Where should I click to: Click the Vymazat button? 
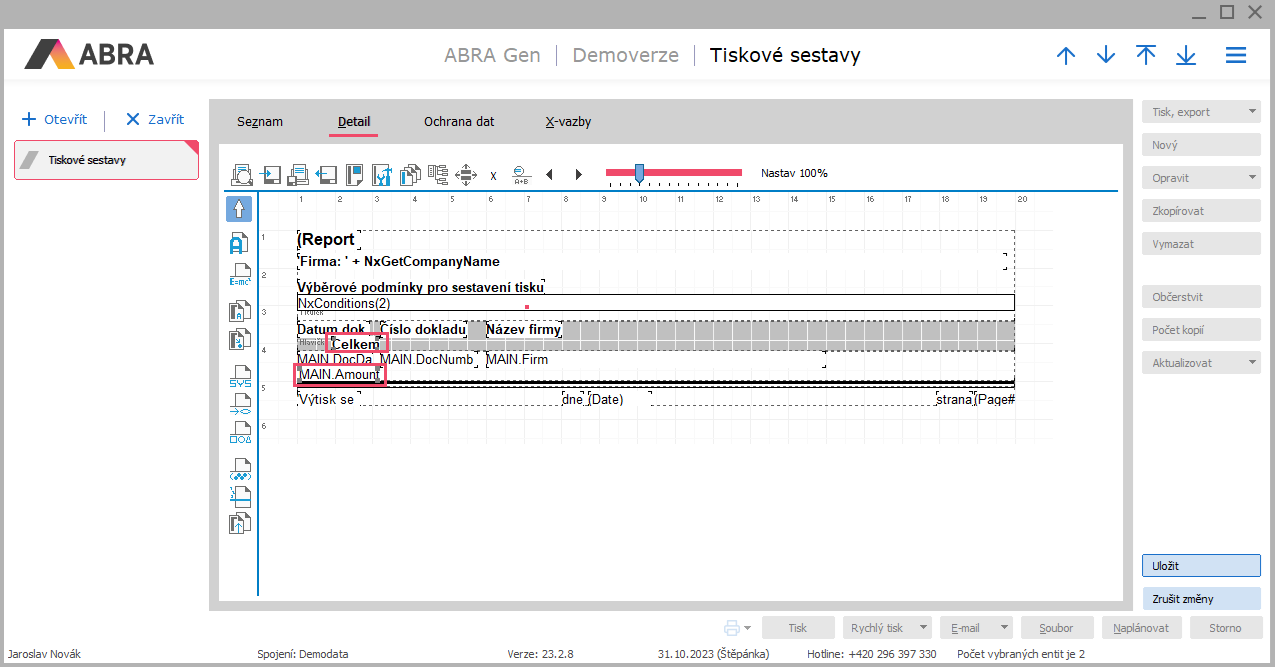1201,244
